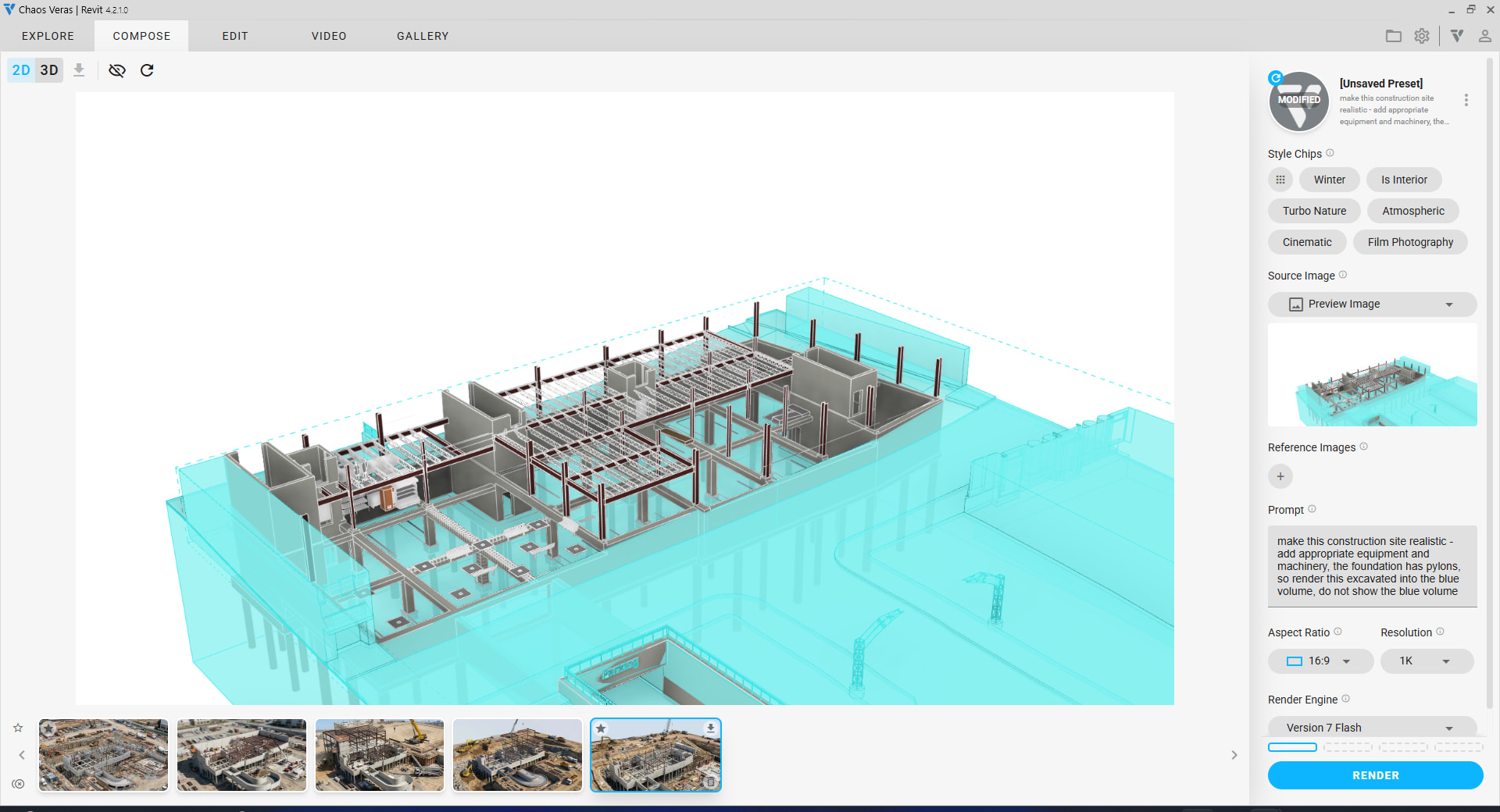Switch to the EDIT tab
This screenshot has width=1500, height=812.
click(x=235, y=36)
